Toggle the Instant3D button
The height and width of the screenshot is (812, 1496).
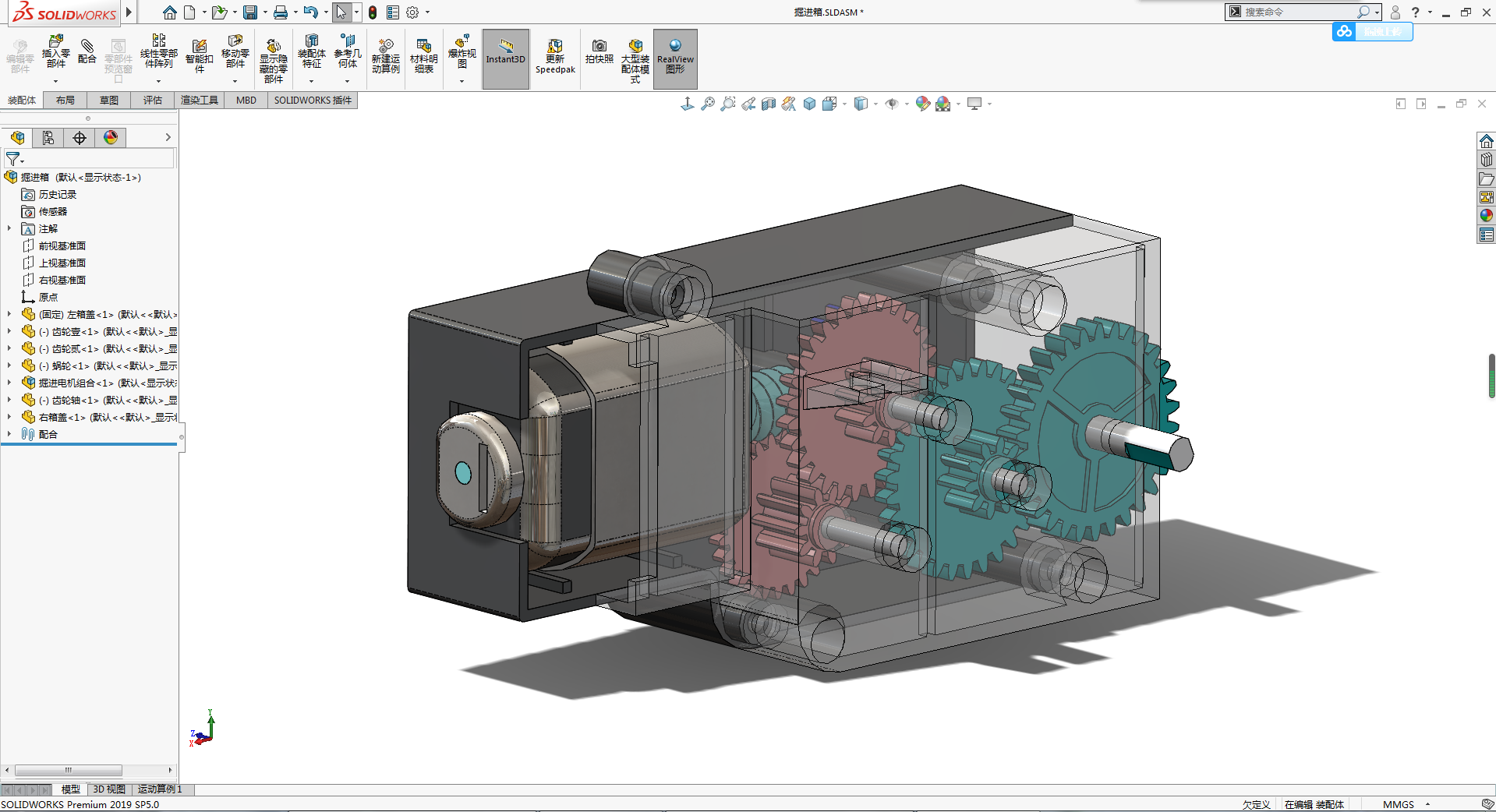(x=506, y=56)
